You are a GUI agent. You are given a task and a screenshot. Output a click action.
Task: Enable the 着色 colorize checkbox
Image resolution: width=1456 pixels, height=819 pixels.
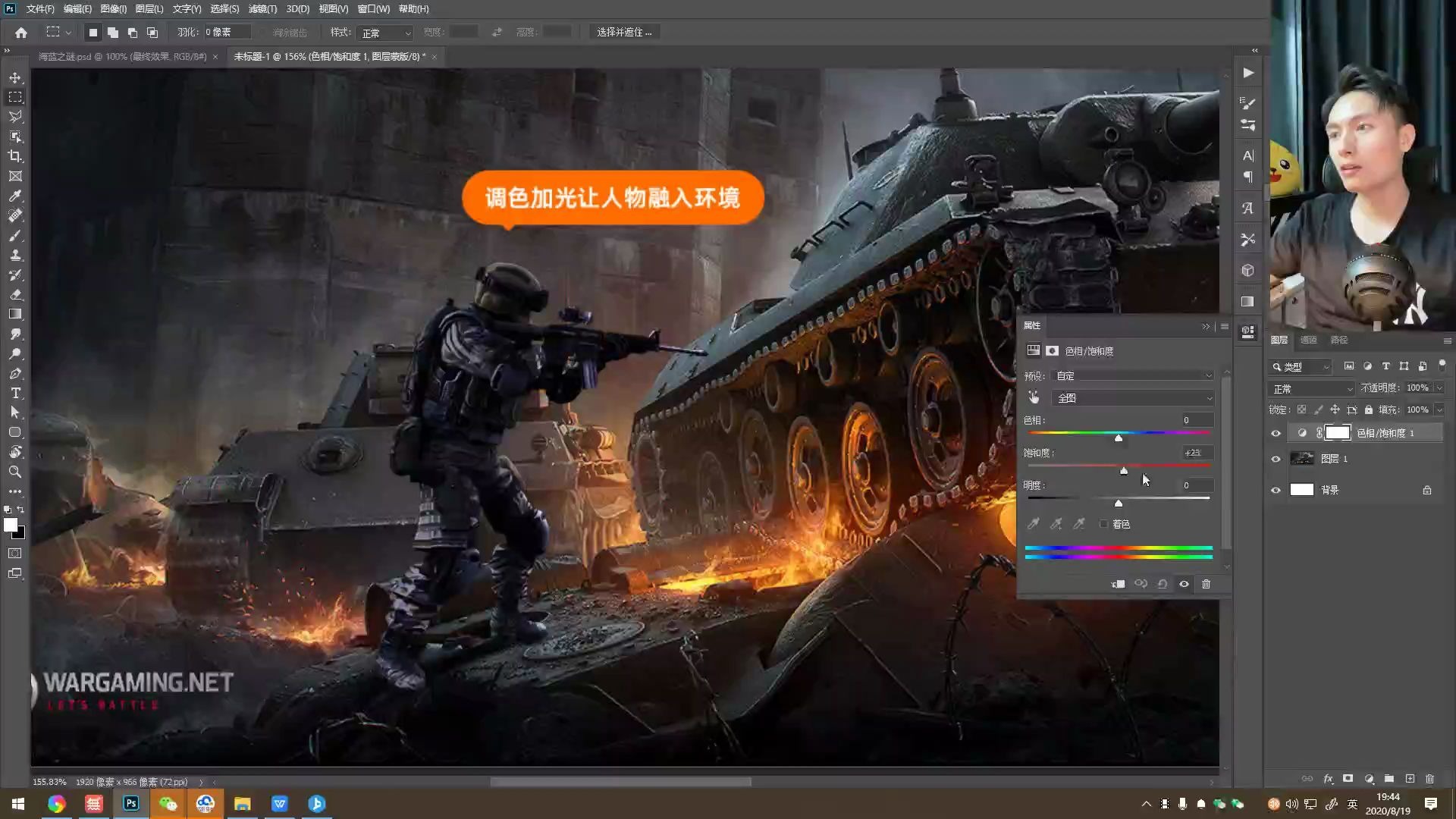1104,524
